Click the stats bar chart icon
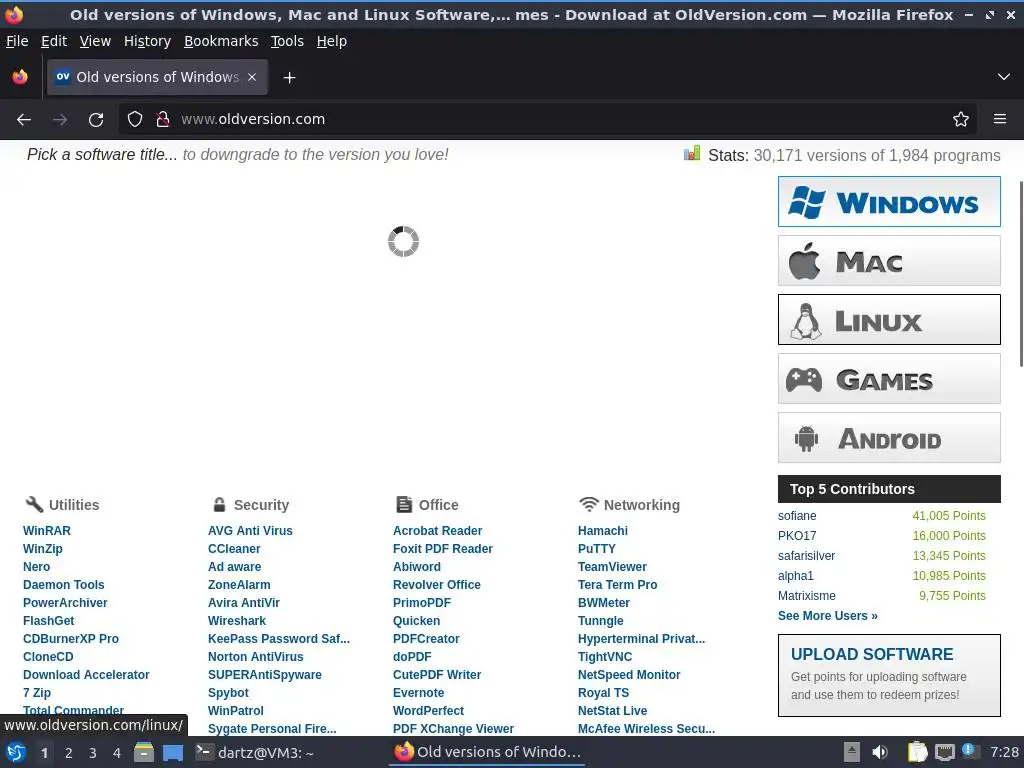Screen dimensions: 1024x768 692,153
